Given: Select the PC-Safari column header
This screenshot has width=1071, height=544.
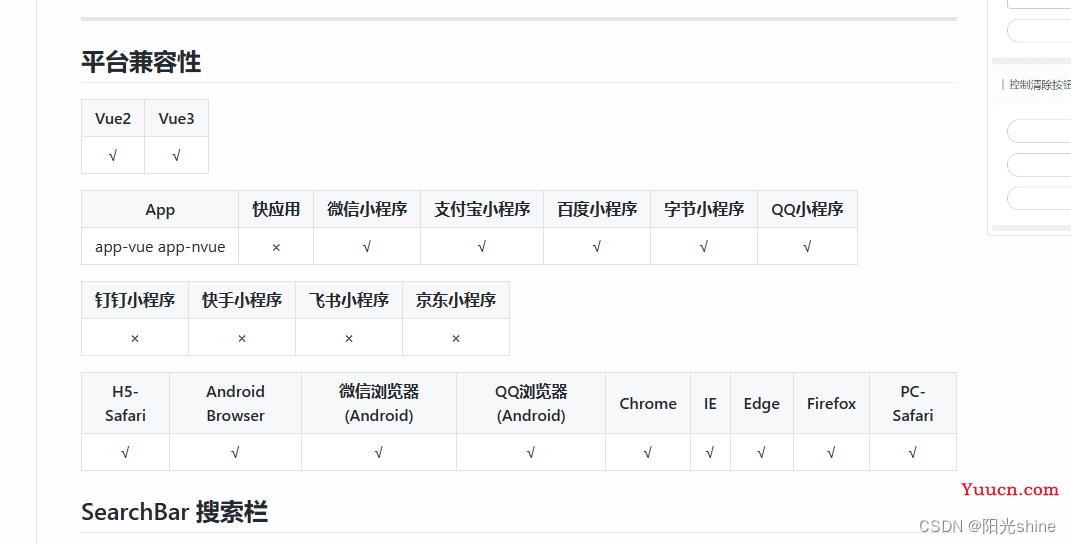Looking at the screenshot, I should (913, 403).
